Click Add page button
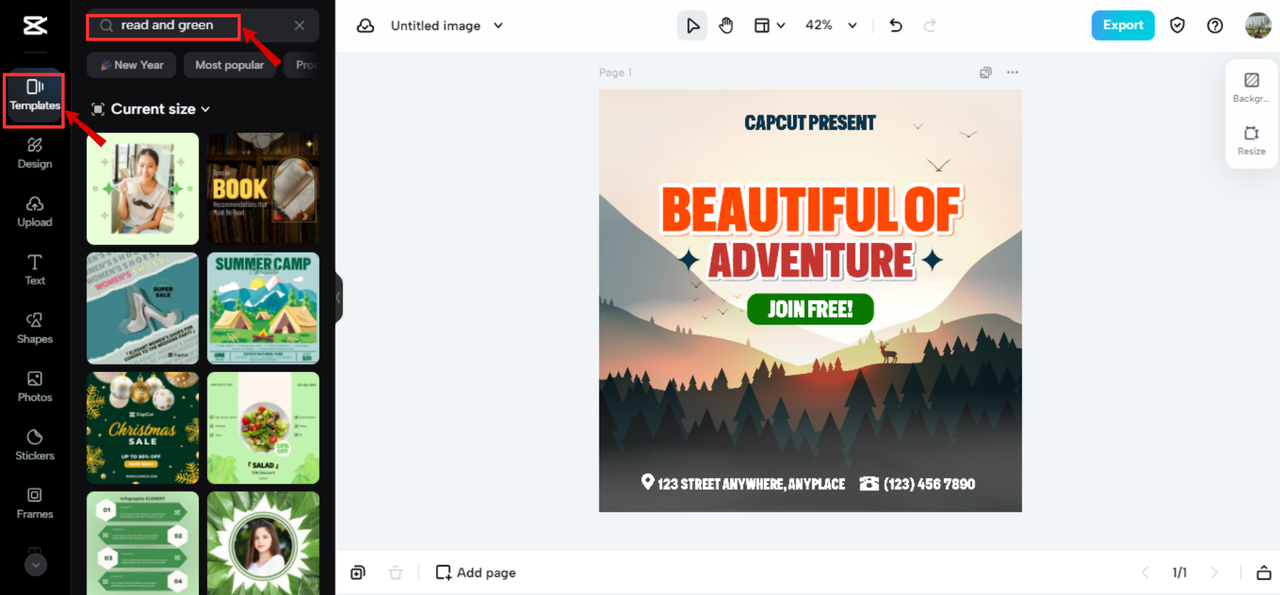The image size is (1280, 595). click(476, 573)
